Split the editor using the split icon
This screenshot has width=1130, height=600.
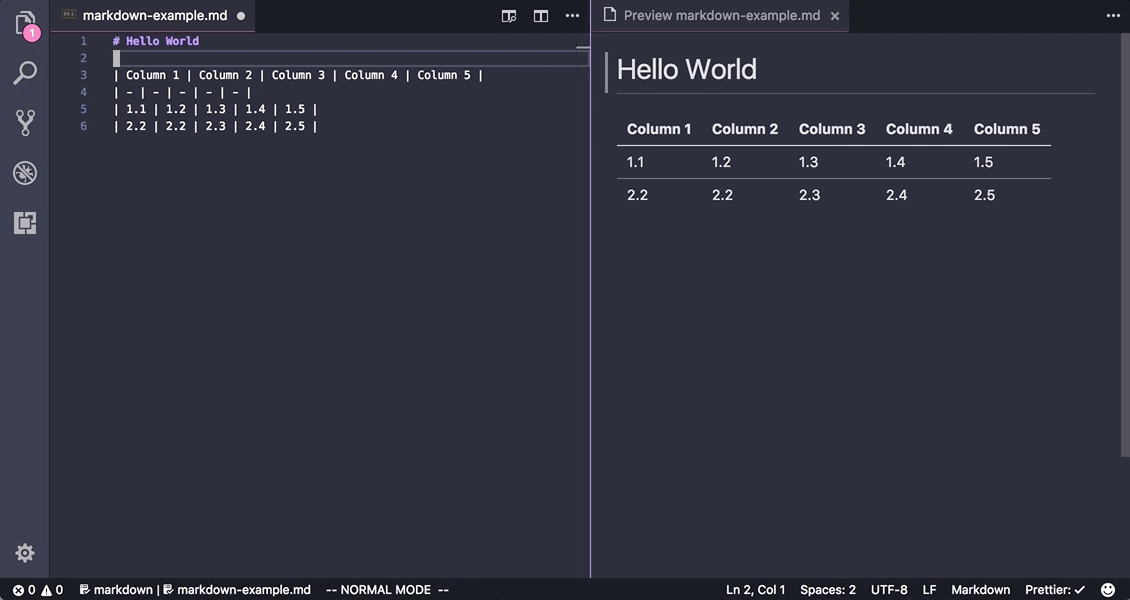click(x=540, y=16)
